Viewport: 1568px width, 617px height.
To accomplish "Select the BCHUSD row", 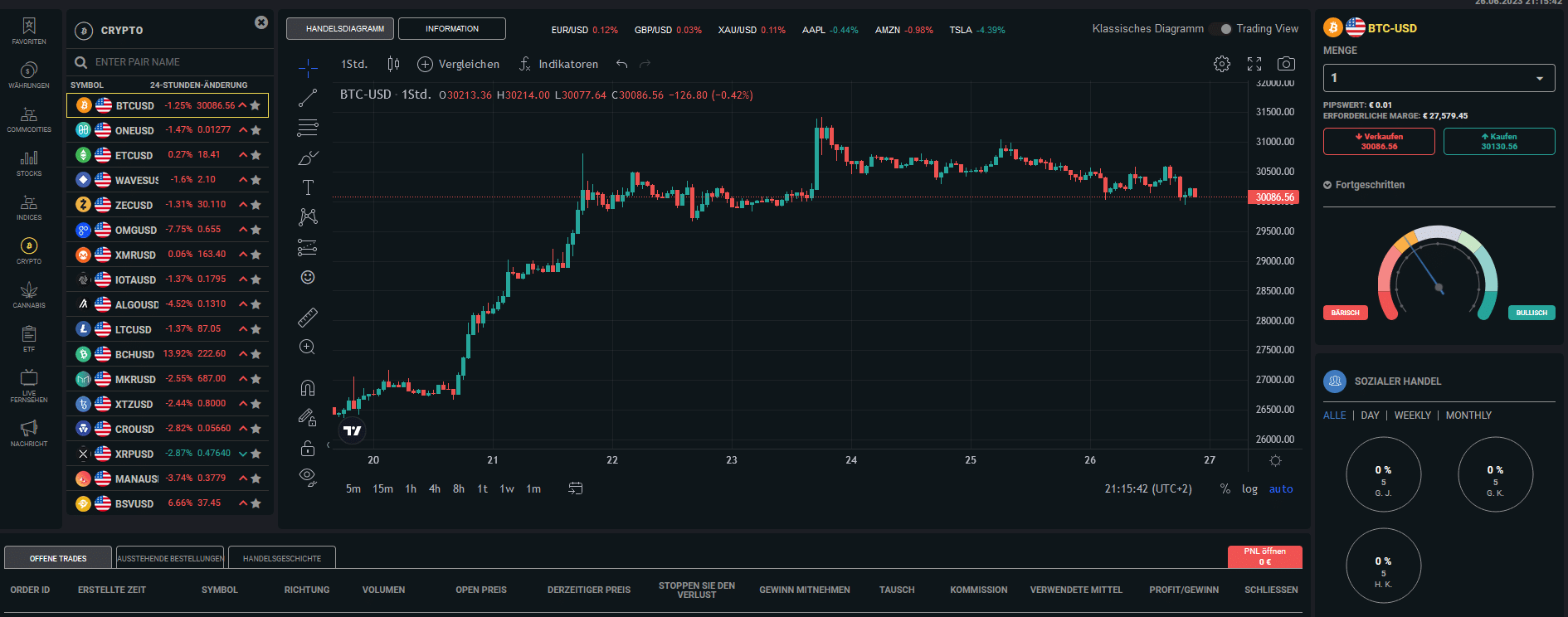I will click(168, 354).
